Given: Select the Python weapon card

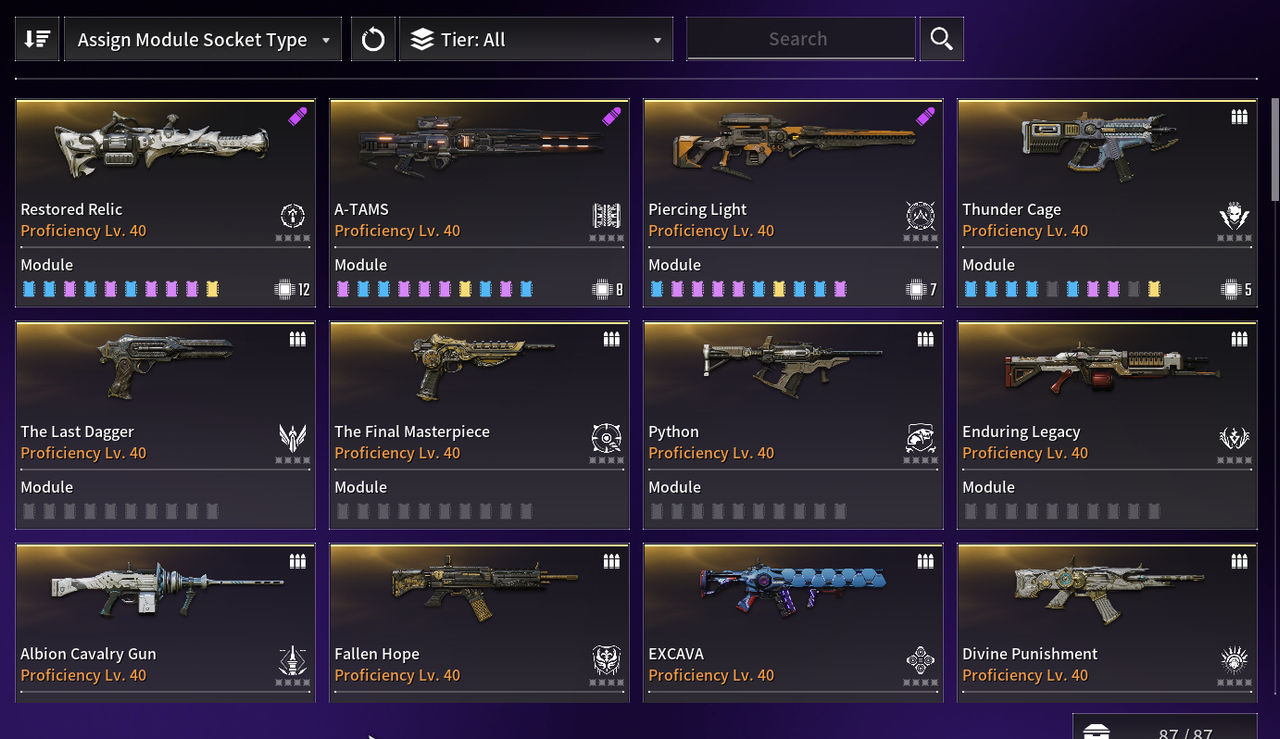Looking at the screenshot, I should (793, 425).
